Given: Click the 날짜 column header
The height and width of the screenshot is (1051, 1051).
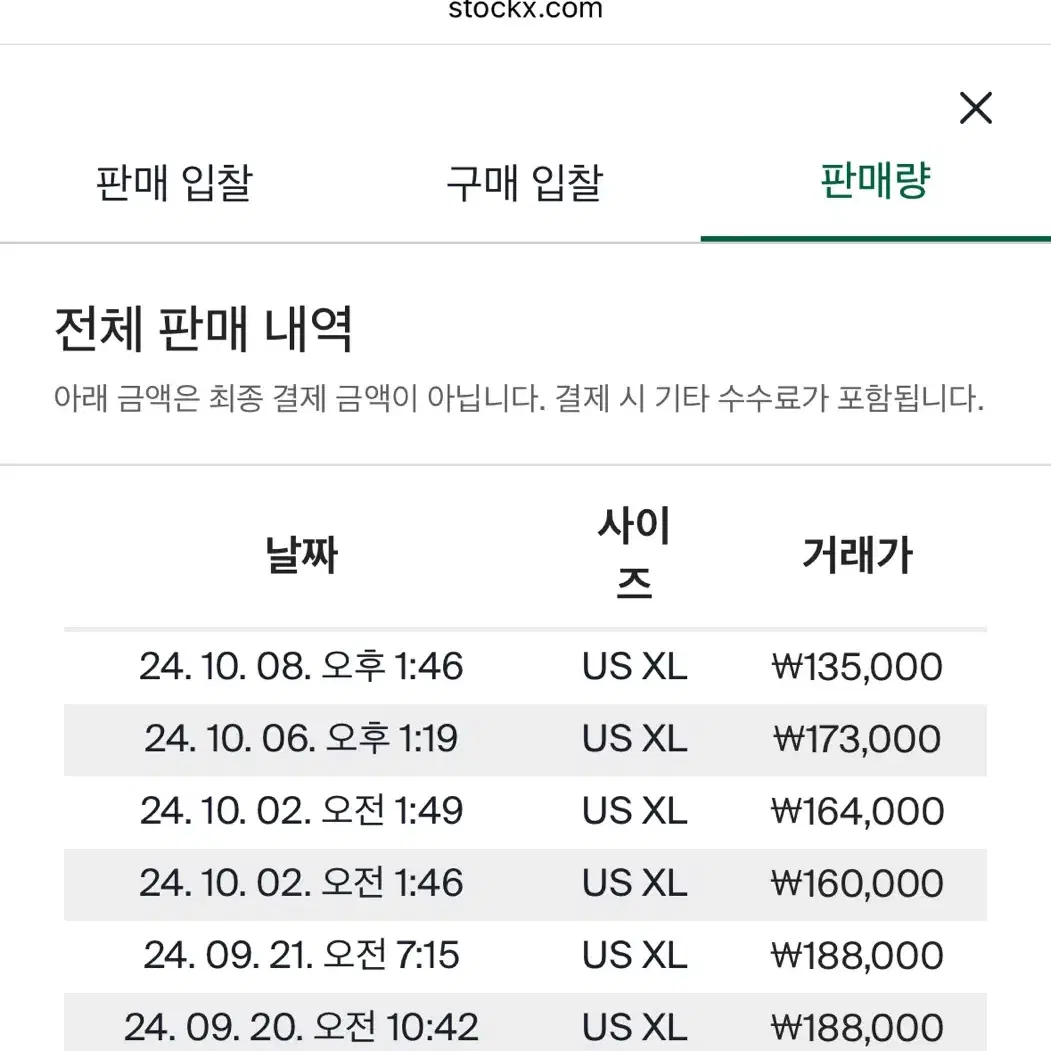Looking at the screenshot, I should 301,555.
